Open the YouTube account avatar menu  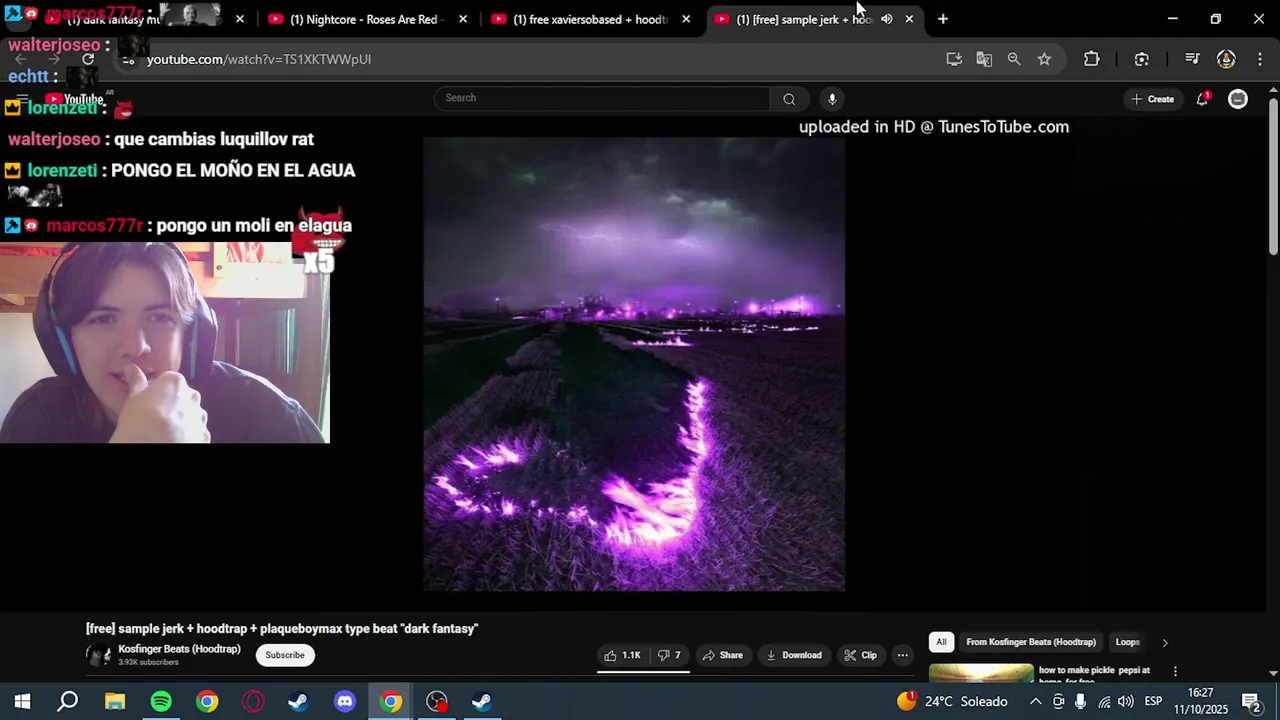pos(1238,99)
